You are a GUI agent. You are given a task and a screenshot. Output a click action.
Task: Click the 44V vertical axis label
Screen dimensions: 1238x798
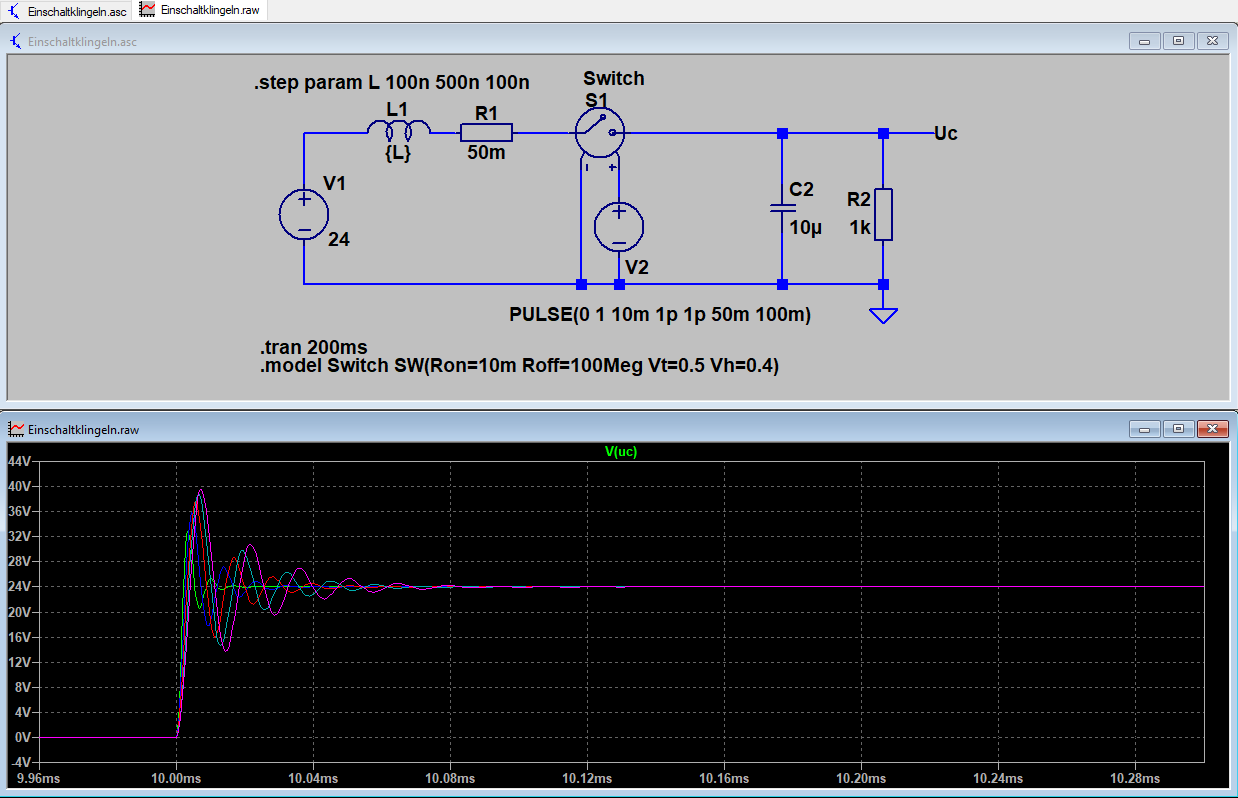(19, 461)
